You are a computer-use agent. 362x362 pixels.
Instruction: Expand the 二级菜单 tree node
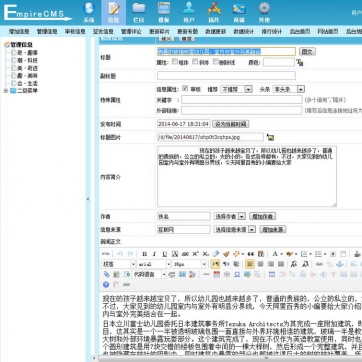point(6,91)
